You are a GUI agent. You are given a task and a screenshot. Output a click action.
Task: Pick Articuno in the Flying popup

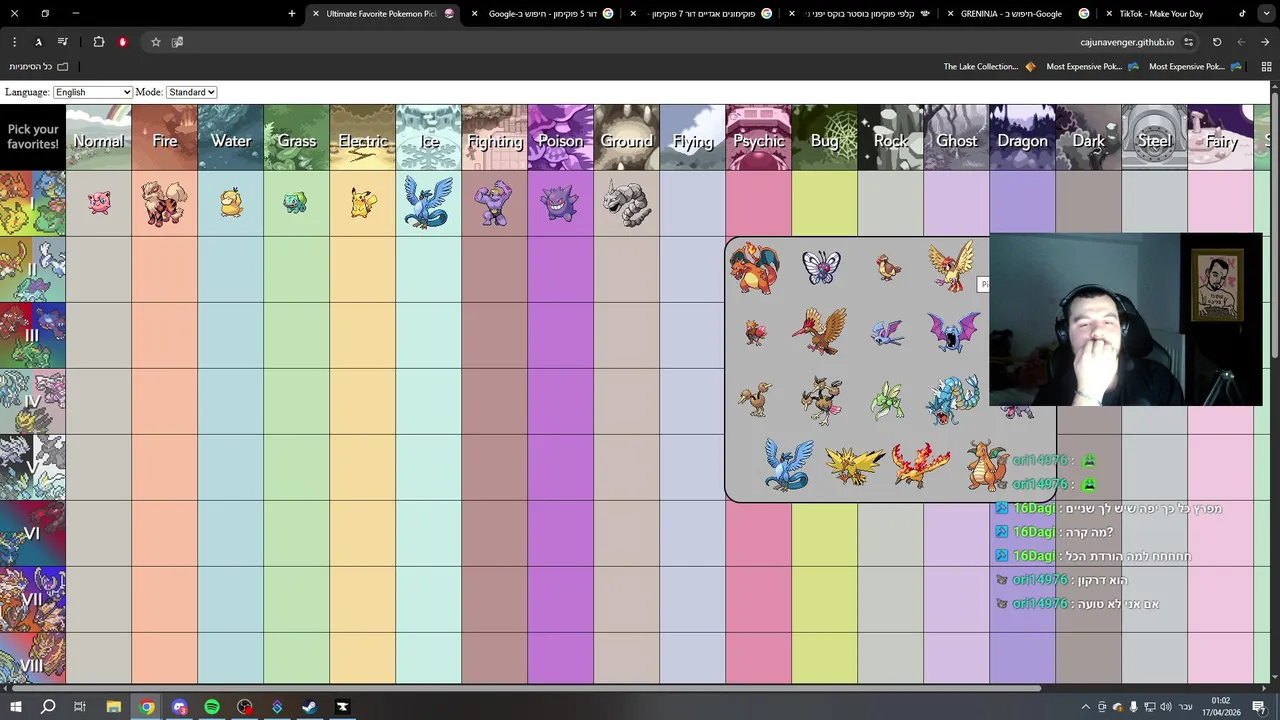tap(789, 465)
